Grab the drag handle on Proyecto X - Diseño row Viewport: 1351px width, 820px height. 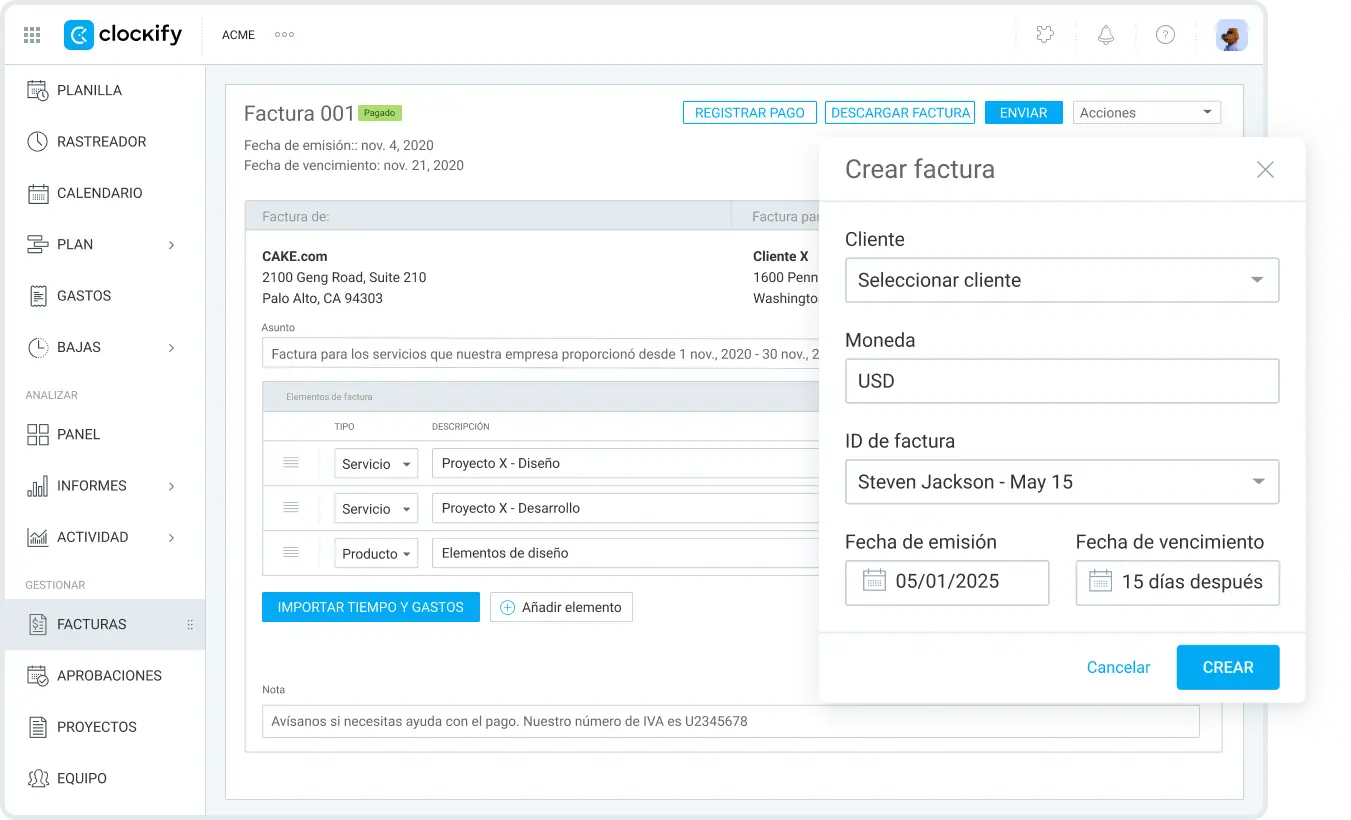[x=291, y=462]
